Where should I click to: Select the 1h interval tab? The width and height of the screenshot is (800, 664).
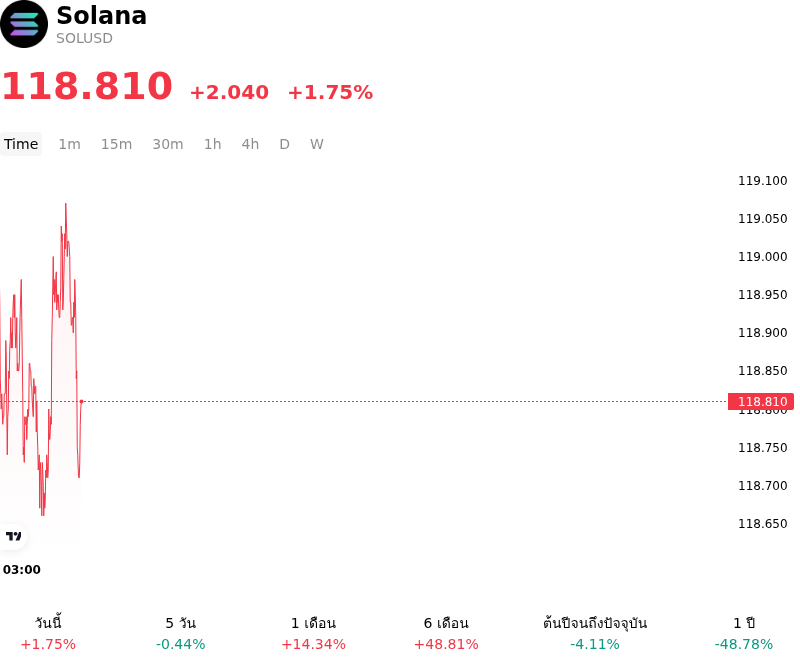[213, 144]
